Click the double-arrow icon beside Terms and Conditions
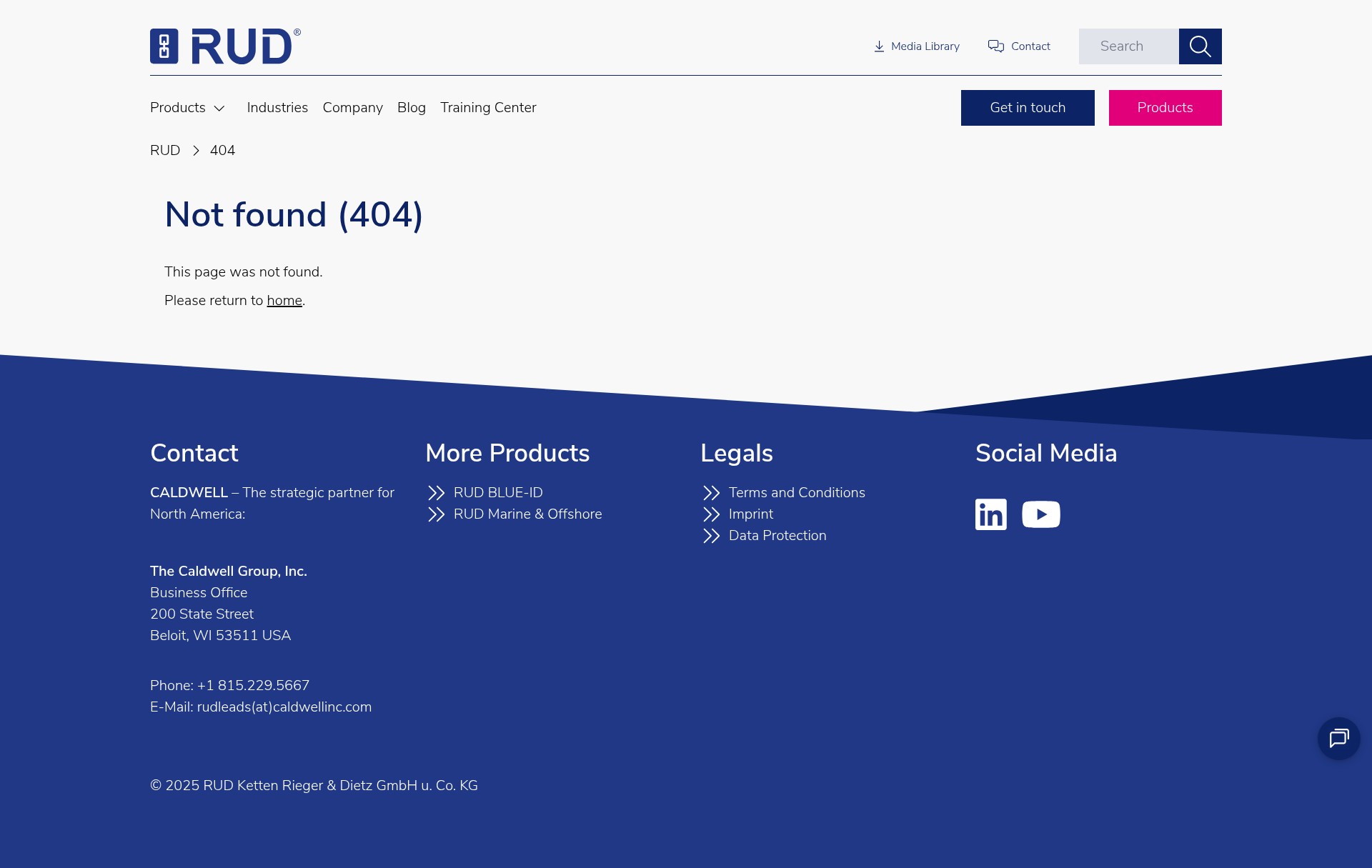The height and width of the screenshot is (868, 1372). click(711, 493)
